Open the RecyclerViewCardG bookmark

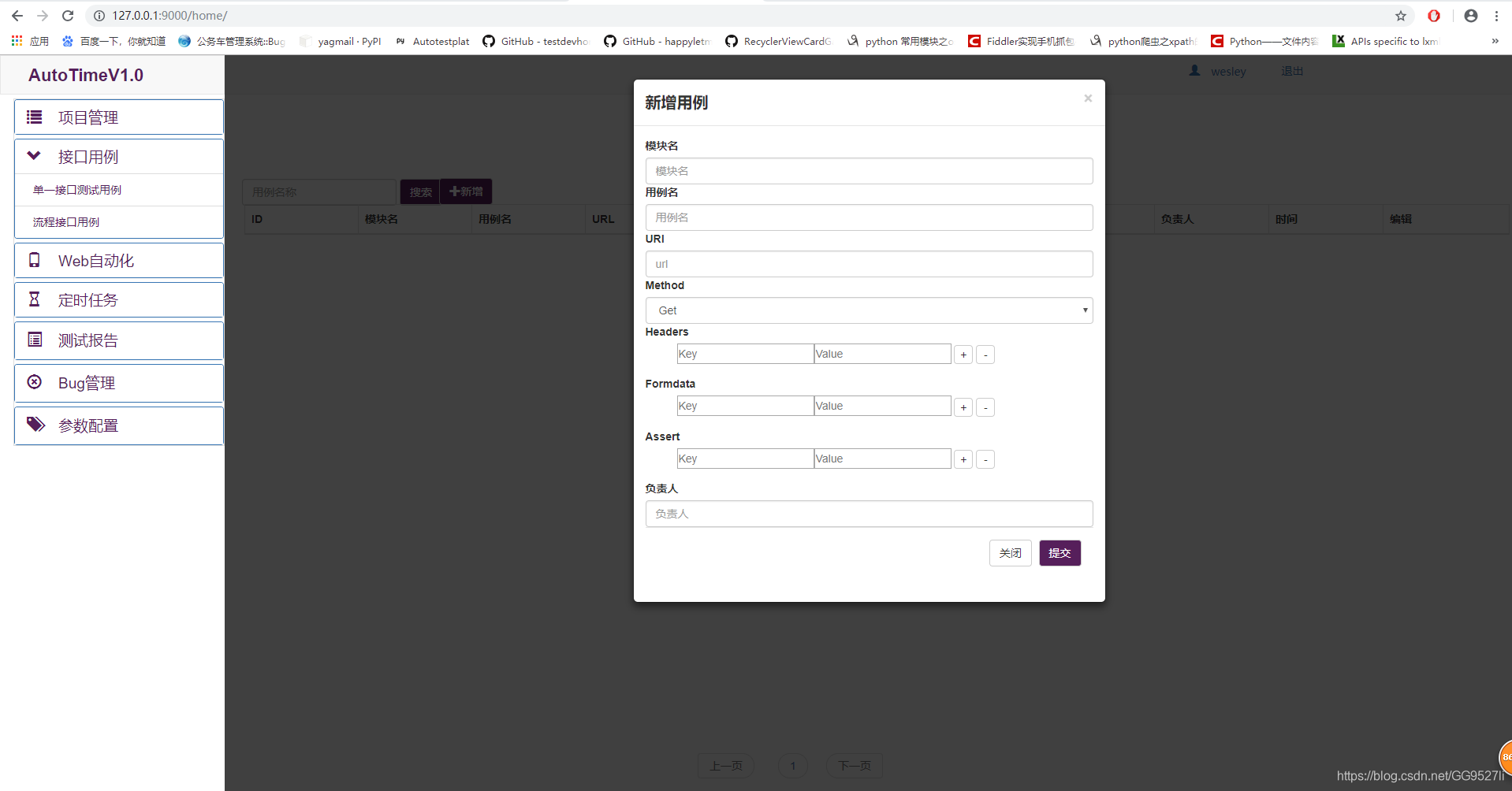point(779,41)
